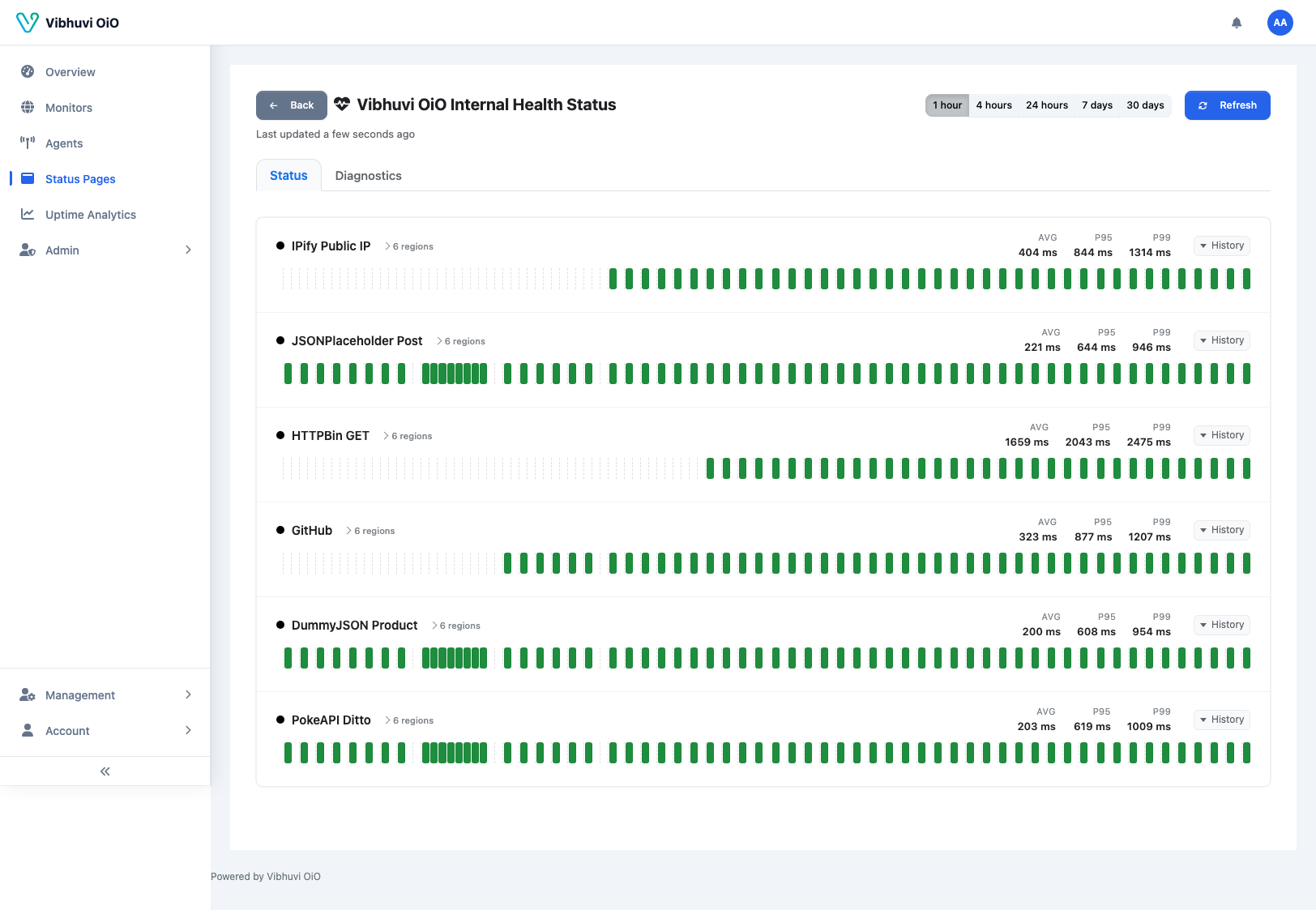Click the status dot for HTTPBin GET

[280, 435]
